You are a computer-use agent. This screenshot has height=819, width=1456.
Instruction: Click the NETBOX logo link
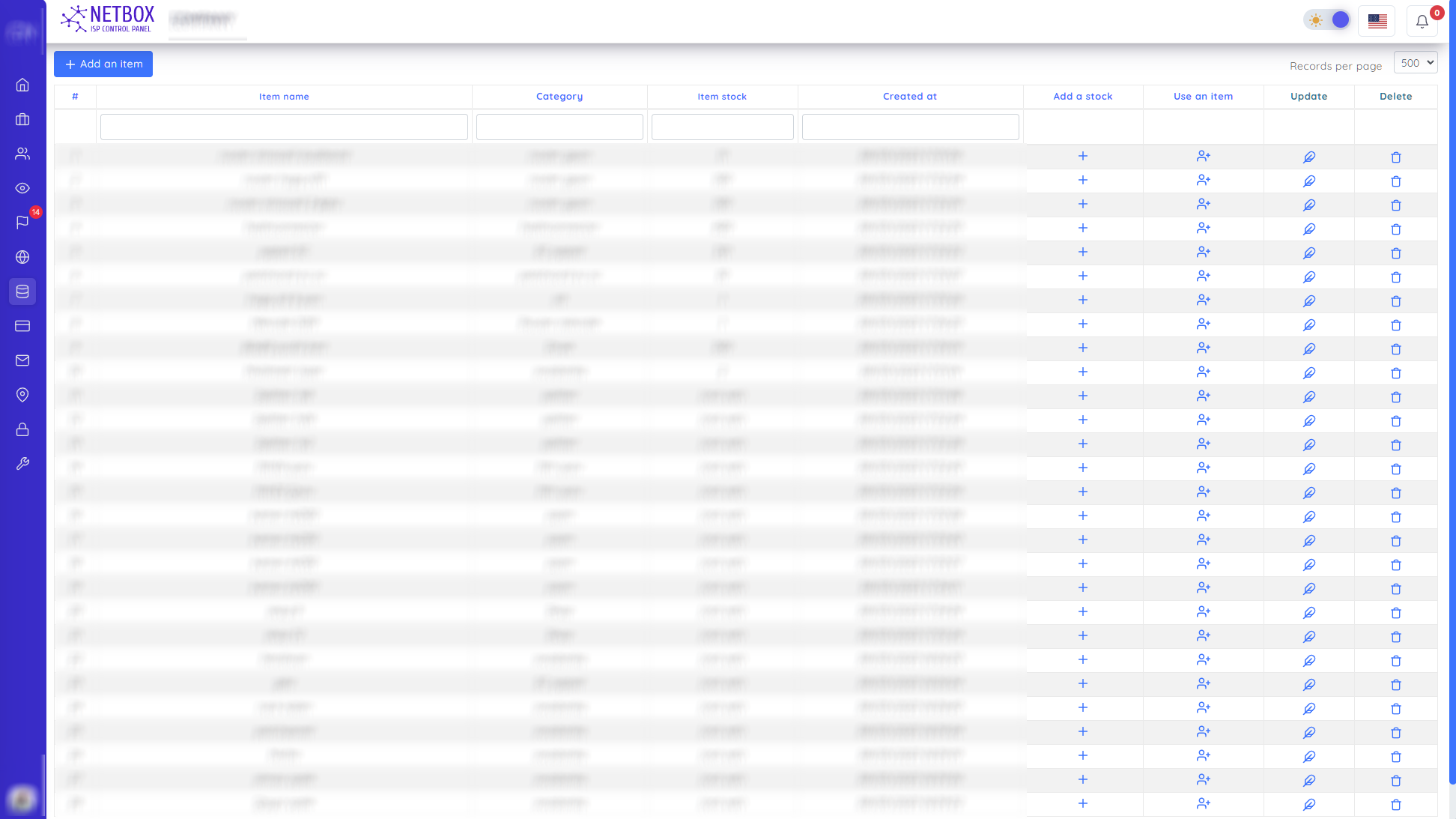coord(108,19)
